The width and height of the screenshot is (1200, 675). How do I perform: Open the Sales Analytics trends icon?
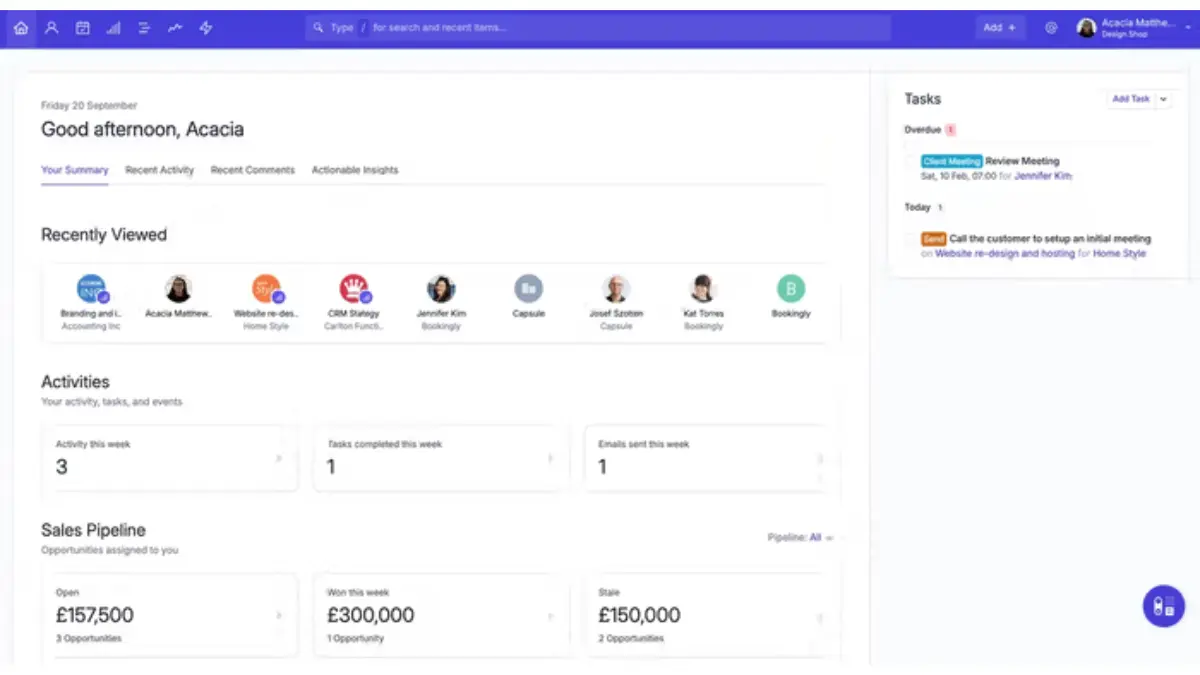[174, 27]
